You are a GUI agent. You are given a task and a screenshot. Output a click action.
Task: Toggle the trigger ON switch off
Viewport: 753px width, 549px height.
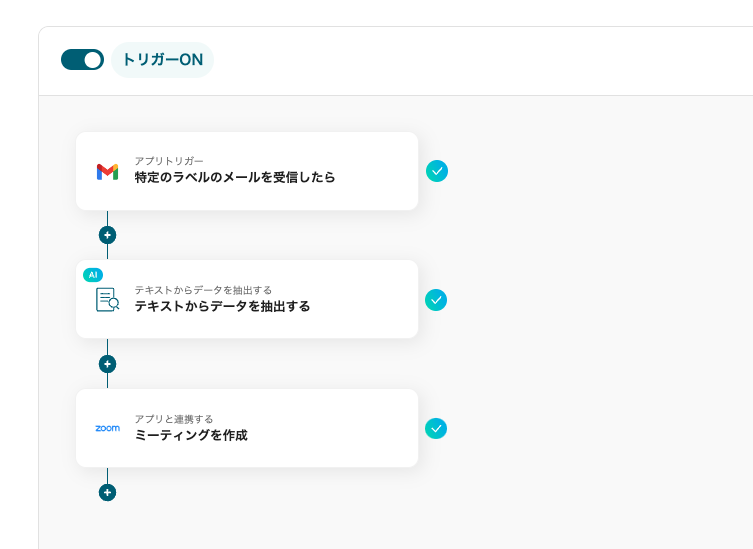click(x=82, y=60)
